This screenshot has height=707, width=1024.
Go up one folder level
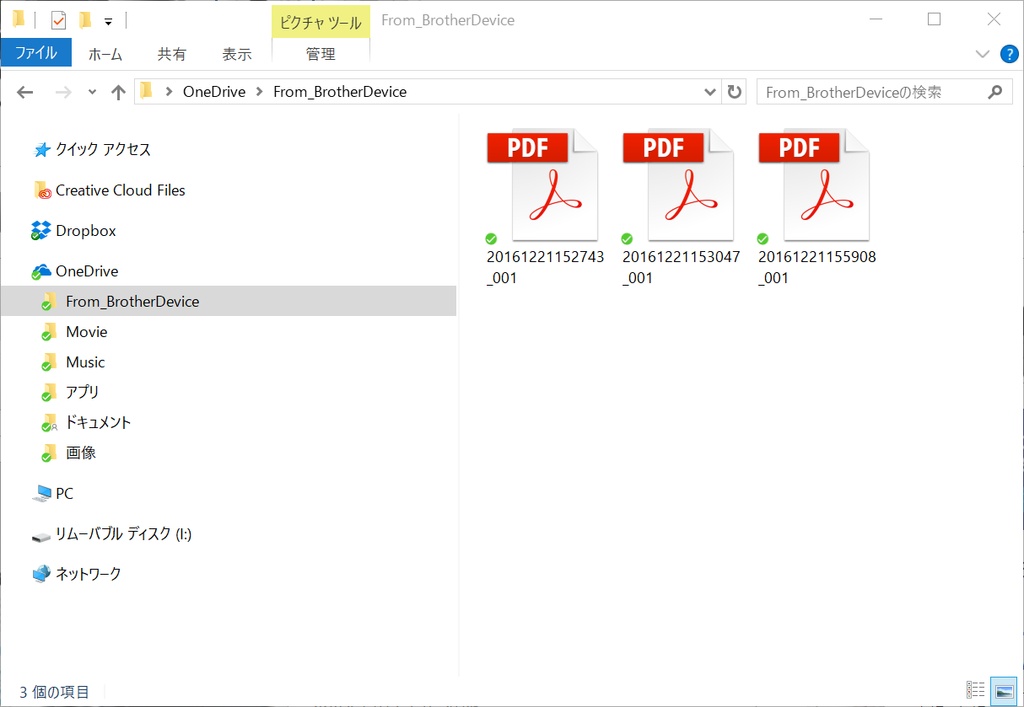(x=118, y=92)
